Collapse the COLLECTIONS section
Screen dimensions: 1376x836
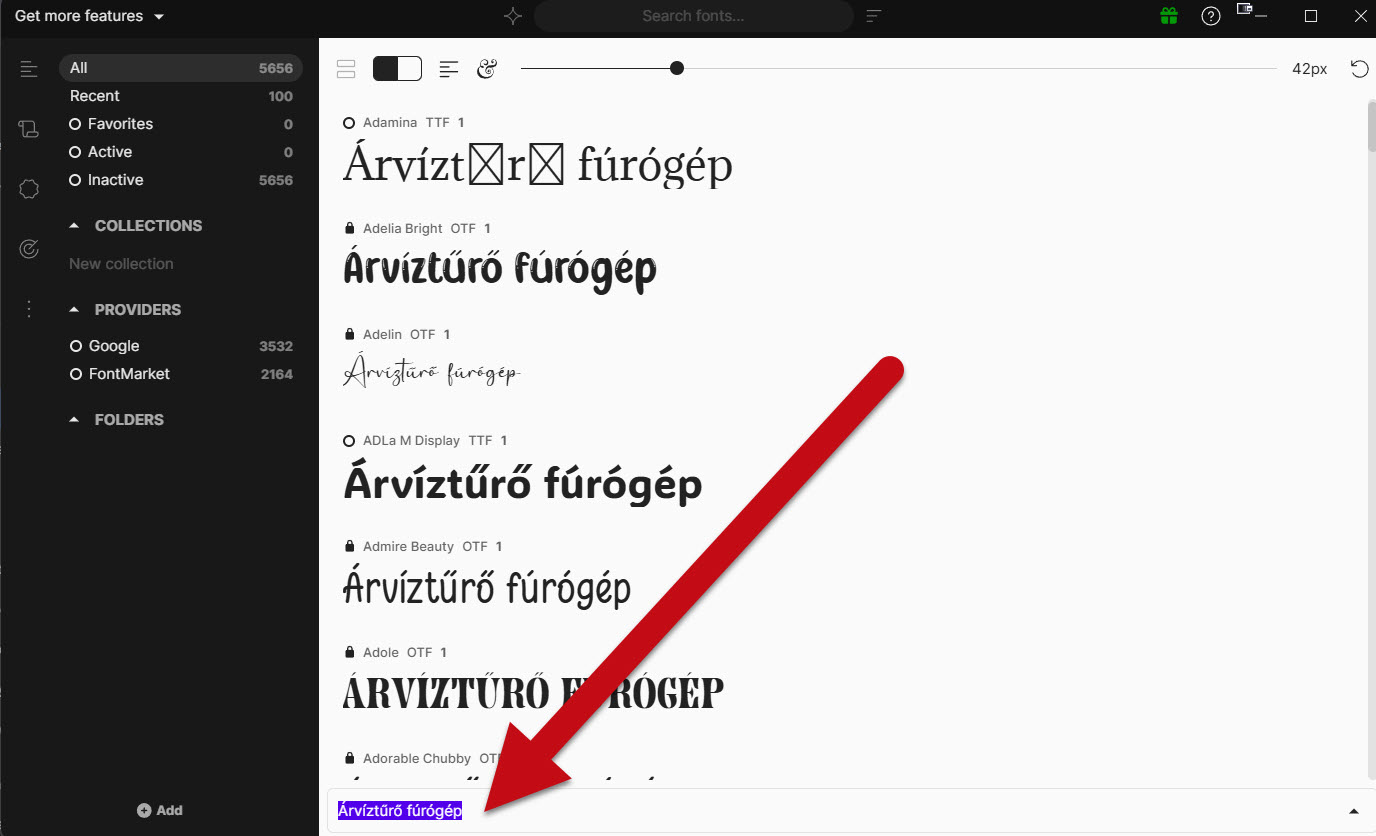[74, 226]
